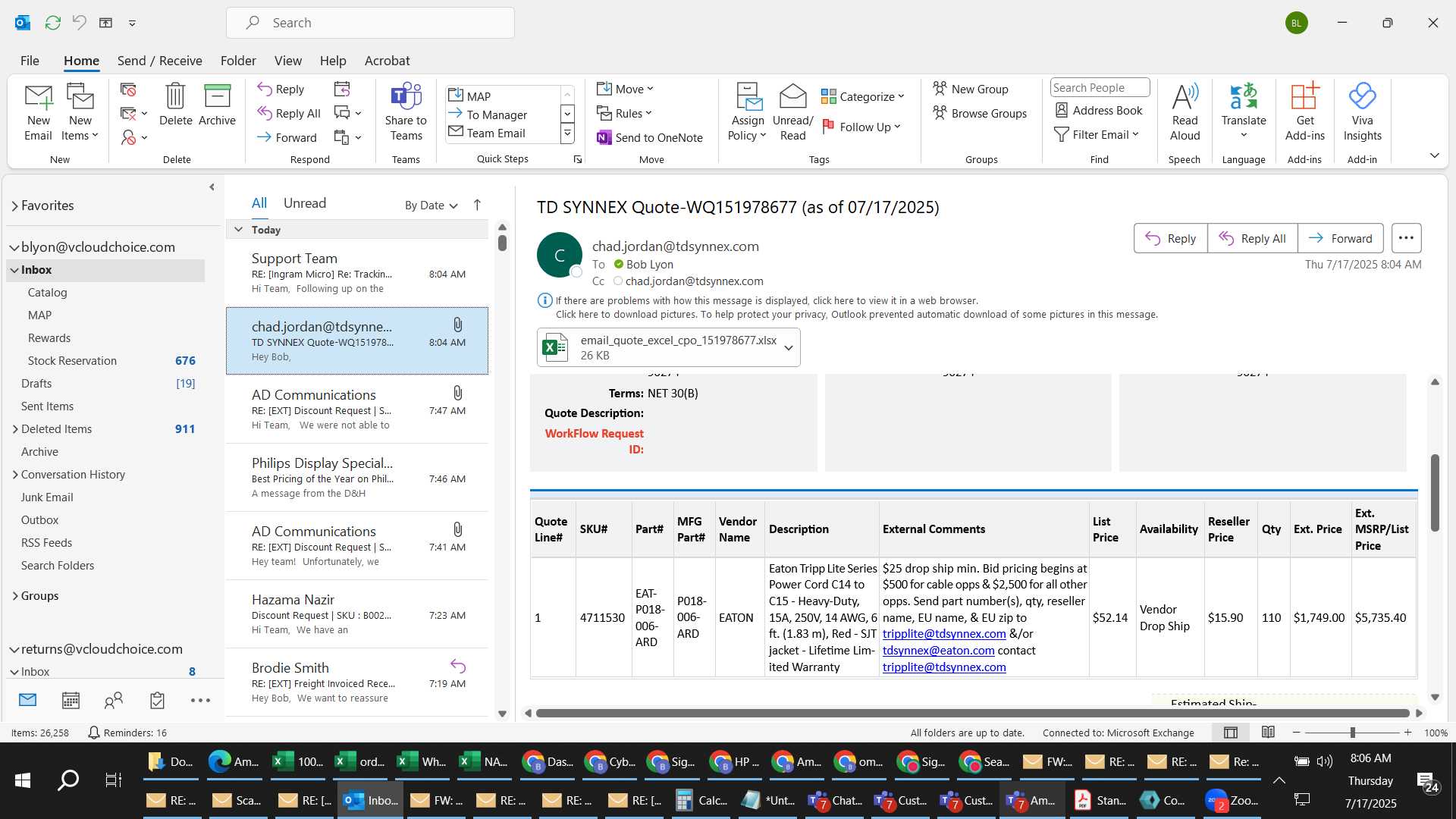Open Windows Start menu

click(x=23, y=780)
